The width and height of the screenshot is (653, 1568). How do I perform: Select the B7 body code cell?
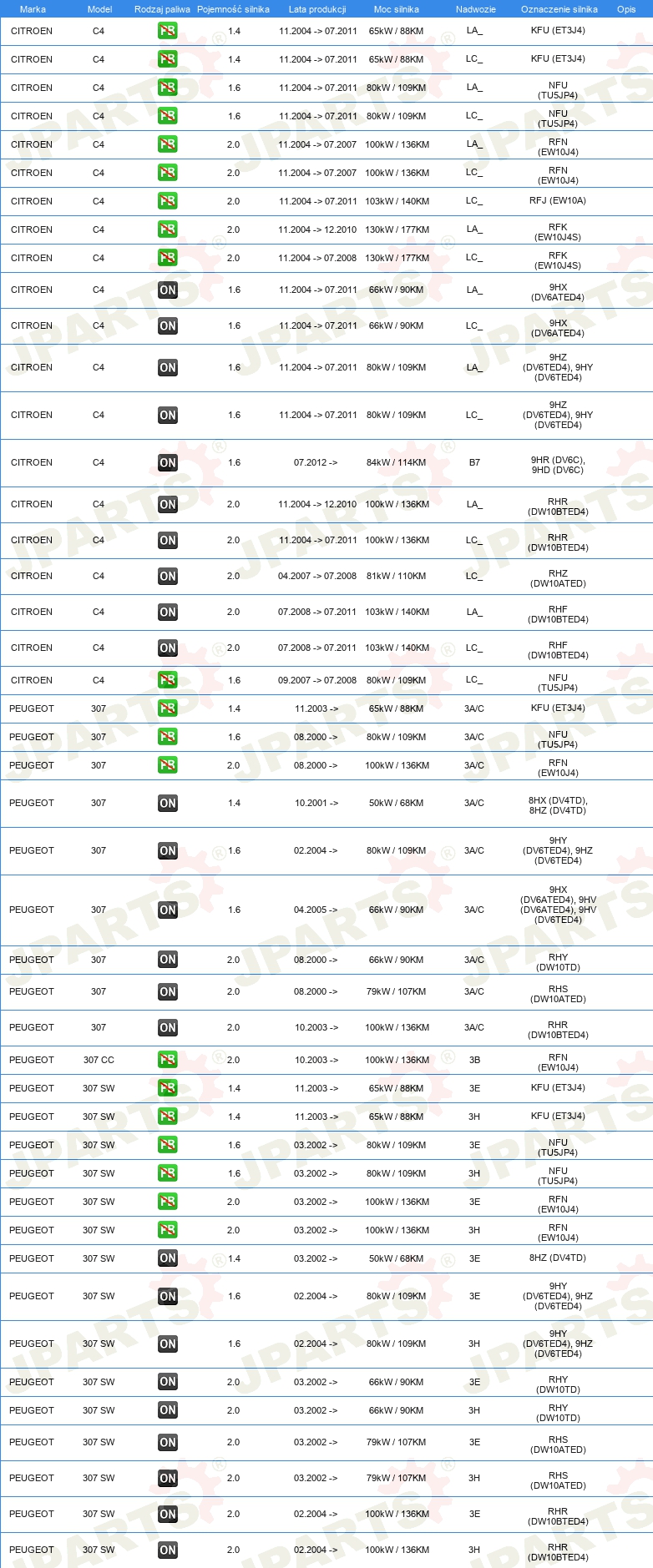tap(474, 463)
